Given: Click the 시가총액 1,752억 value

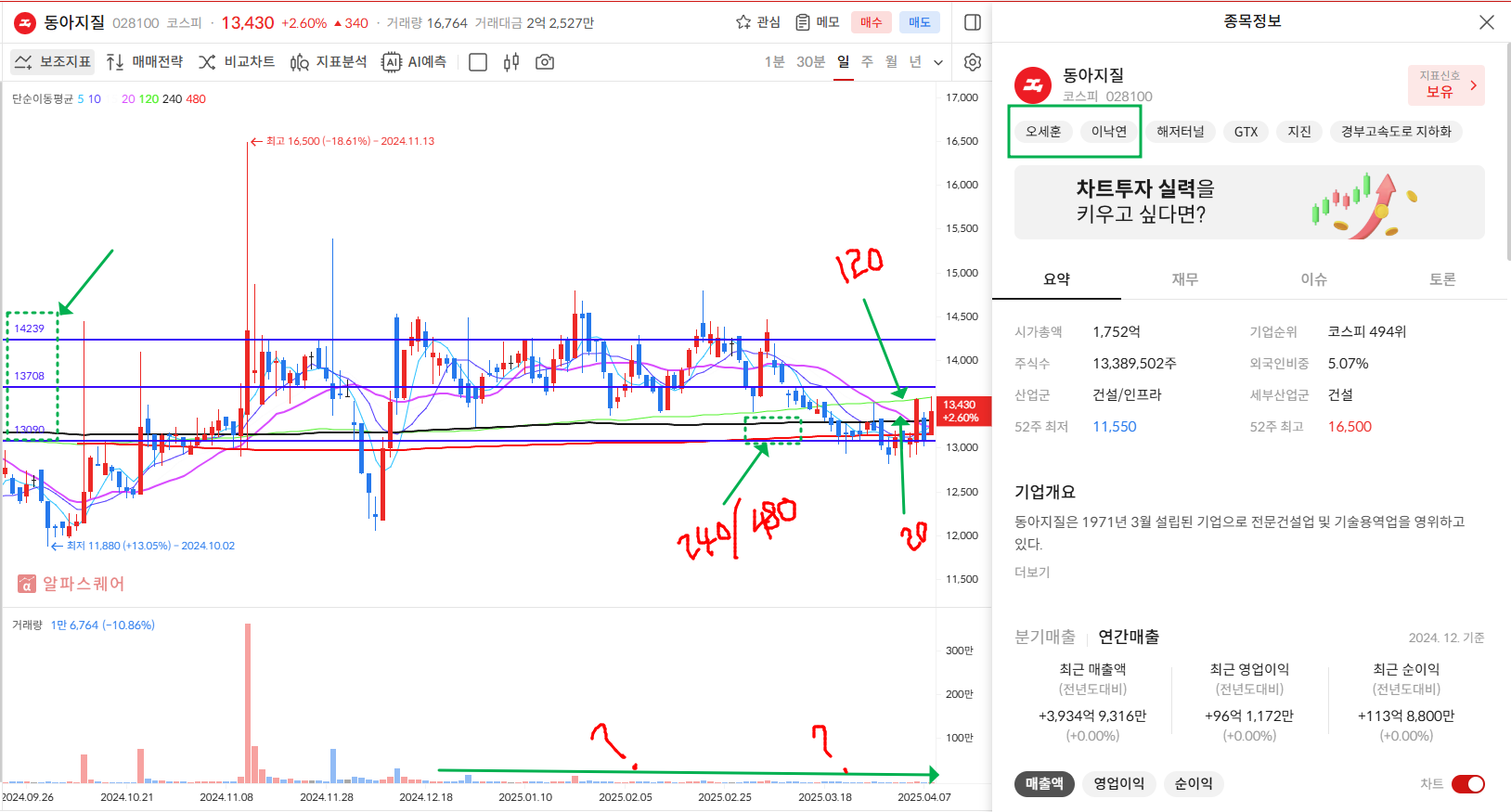Looking at the screenshot, I should point(1117,332).
